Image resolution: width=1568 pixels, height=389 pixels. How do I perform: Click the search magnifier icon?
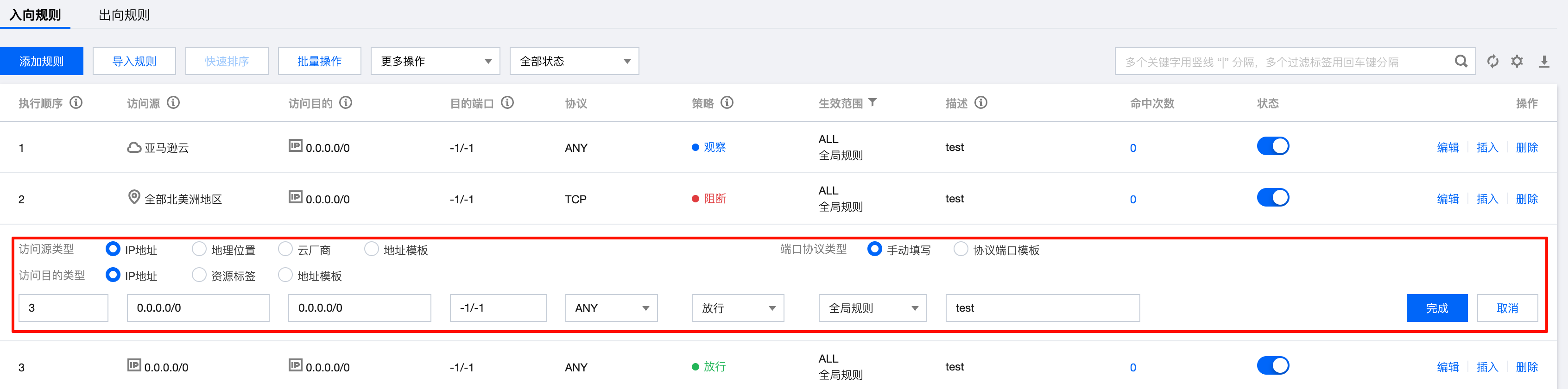tap(1460, 62)
